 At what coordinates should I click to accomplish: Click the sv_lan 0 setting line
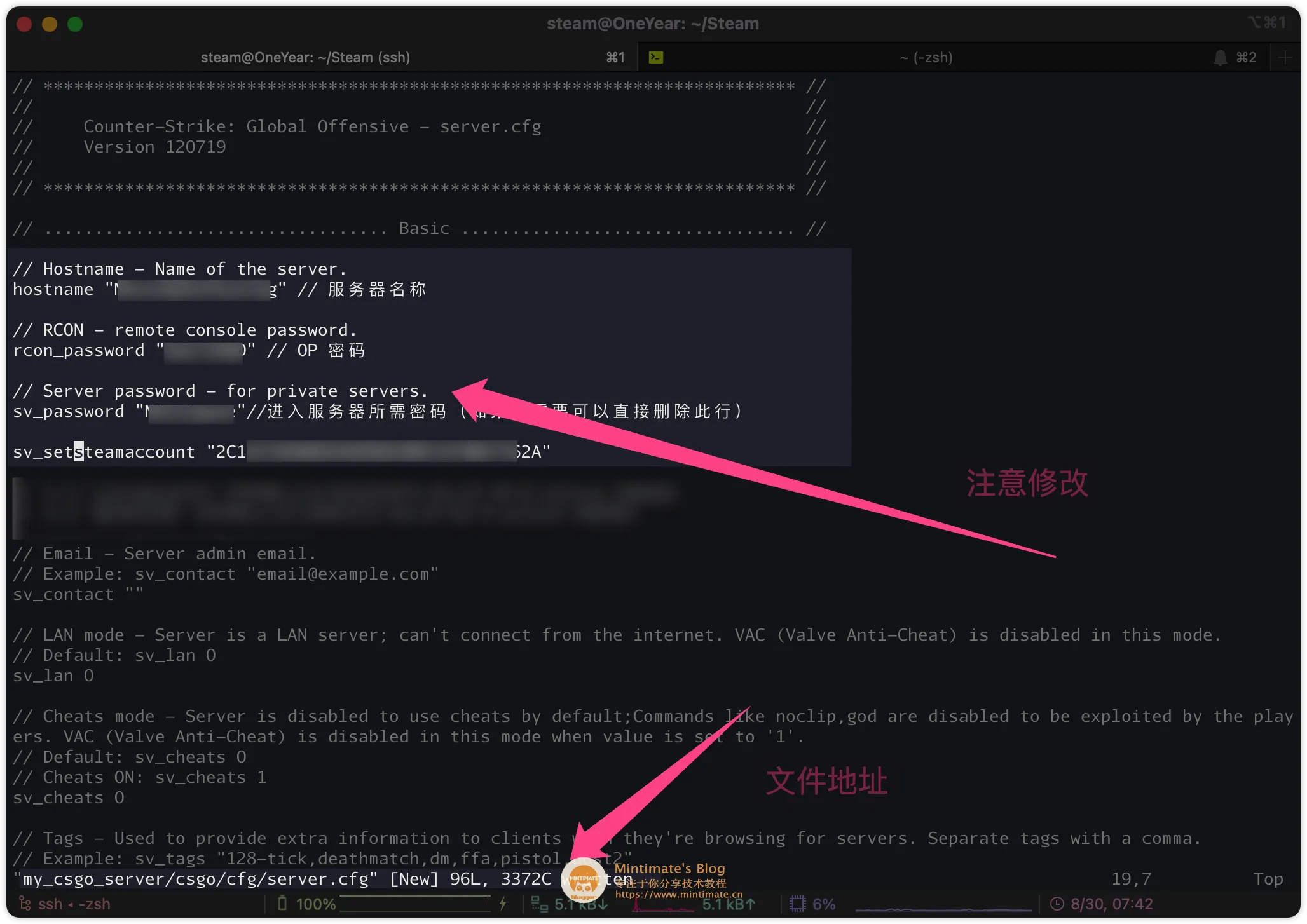click(53, 676)
